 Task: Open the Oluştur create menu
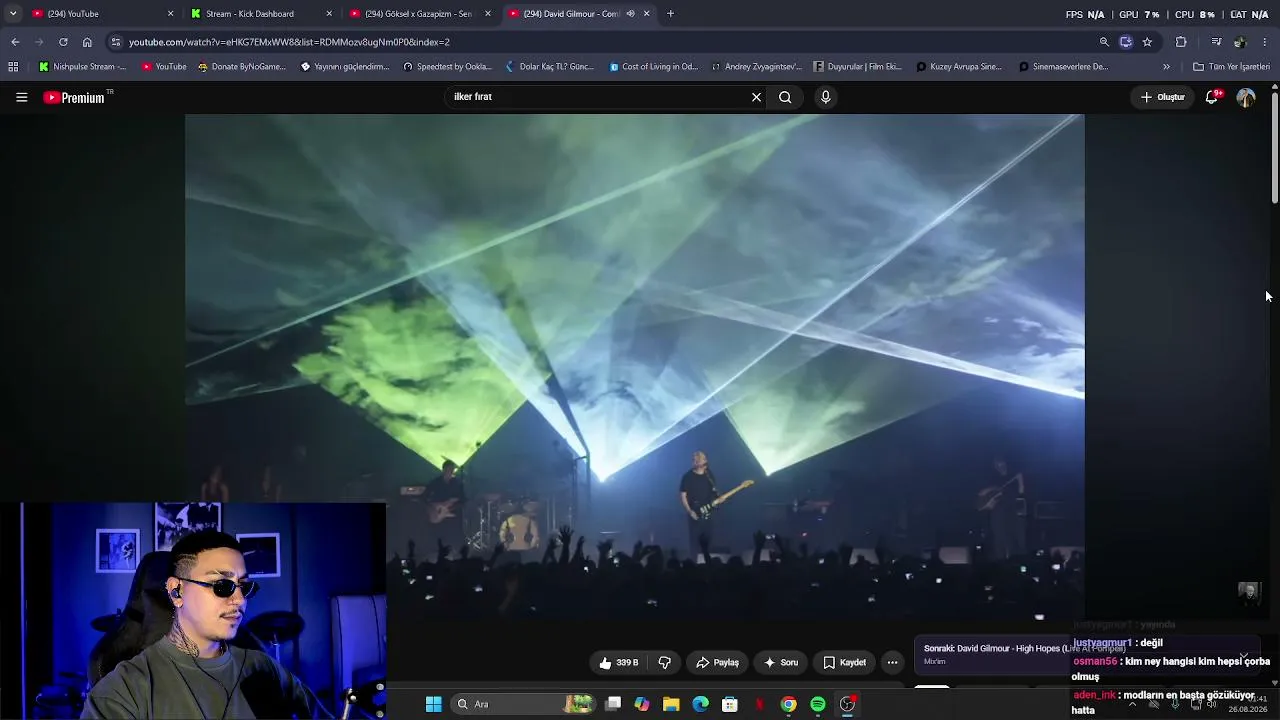pos(1162,97)
